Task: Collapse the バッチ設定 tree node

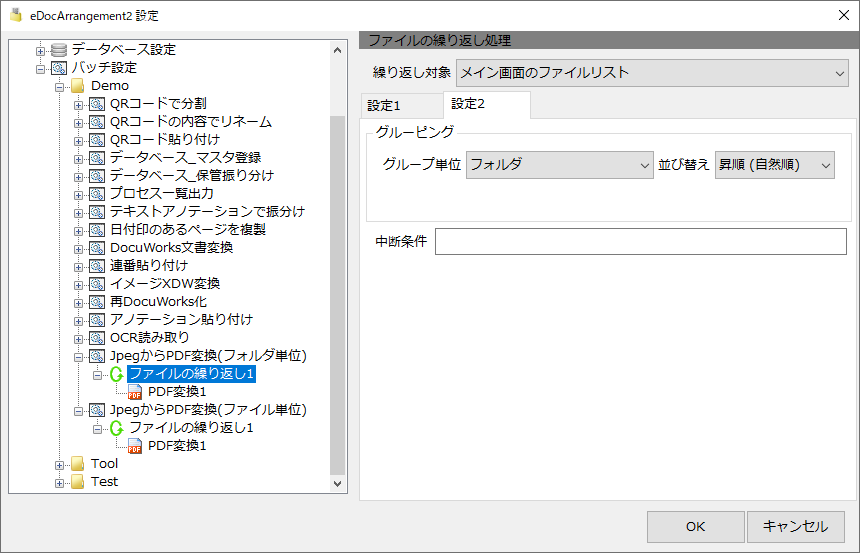Action: point(40,69)
